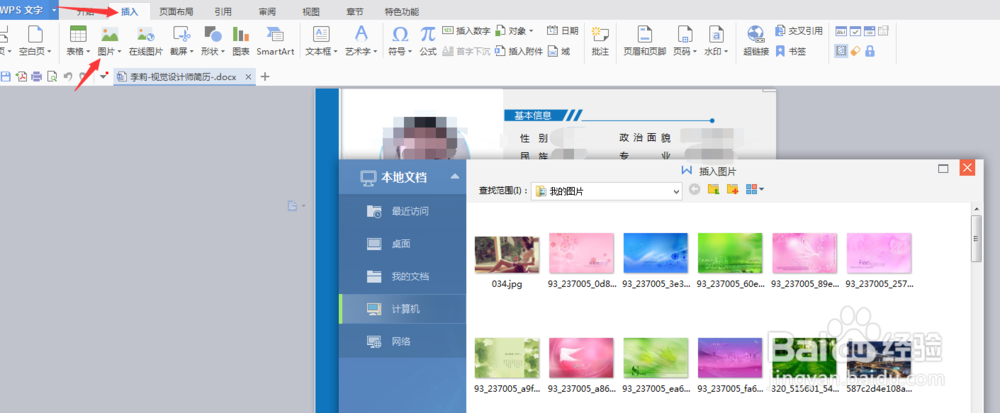
Task: Open a new document tab with plus
Action: (266, 76)
